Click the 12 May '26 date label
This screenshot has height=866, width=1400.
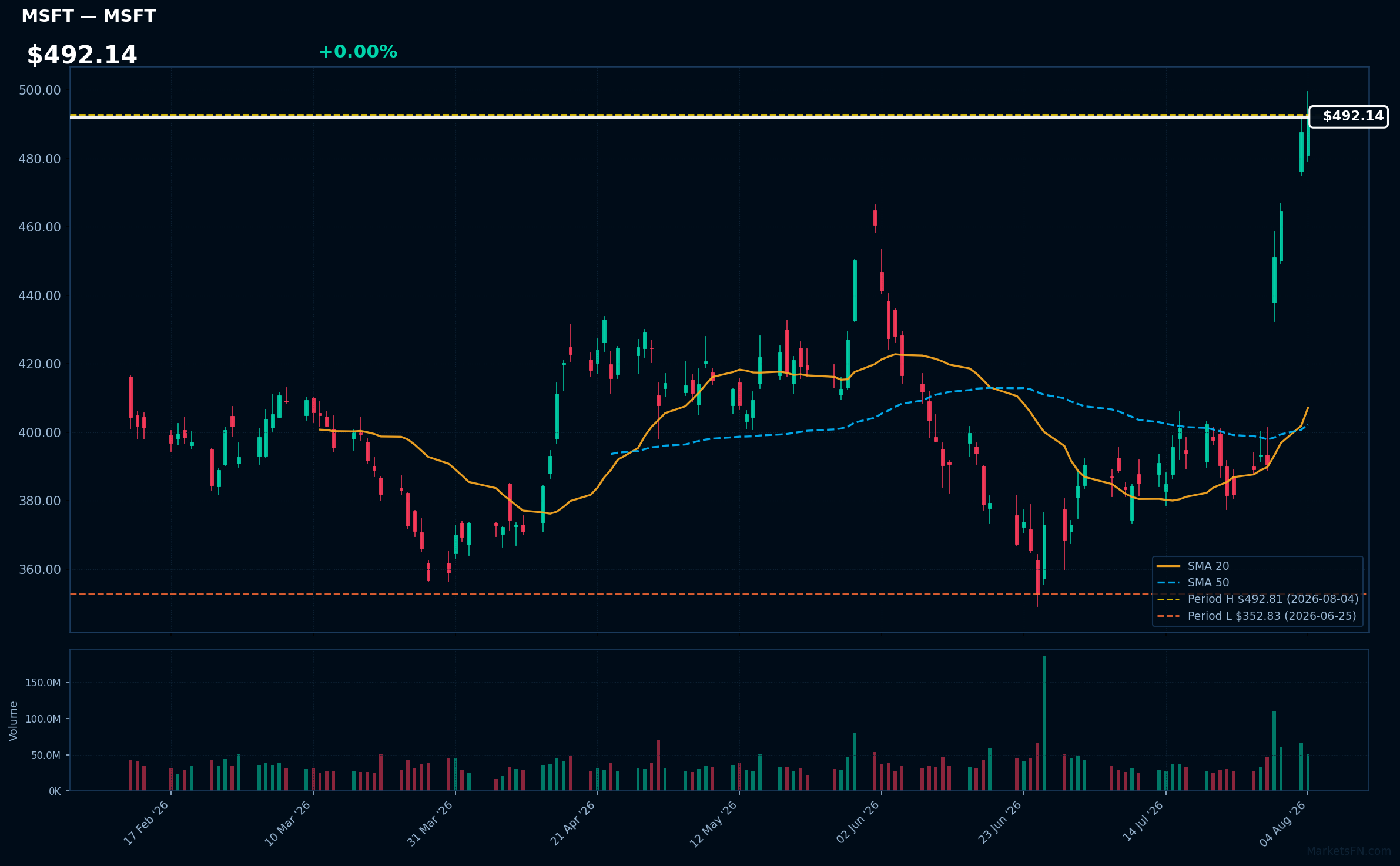click(x=713, y=823)
